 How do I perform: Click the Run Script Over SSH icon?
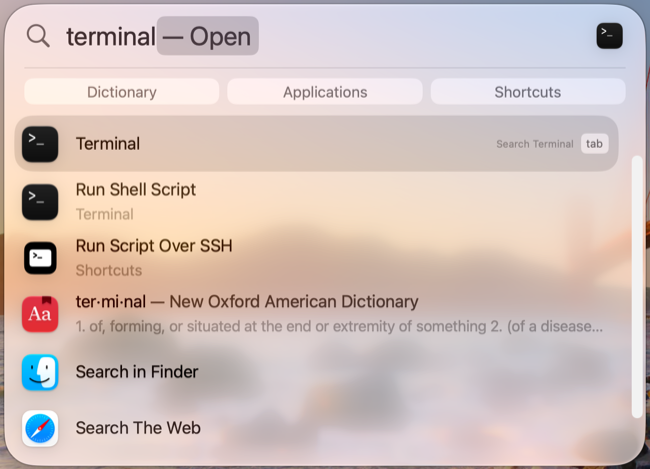pyautogui.click(x=40, y=258)
